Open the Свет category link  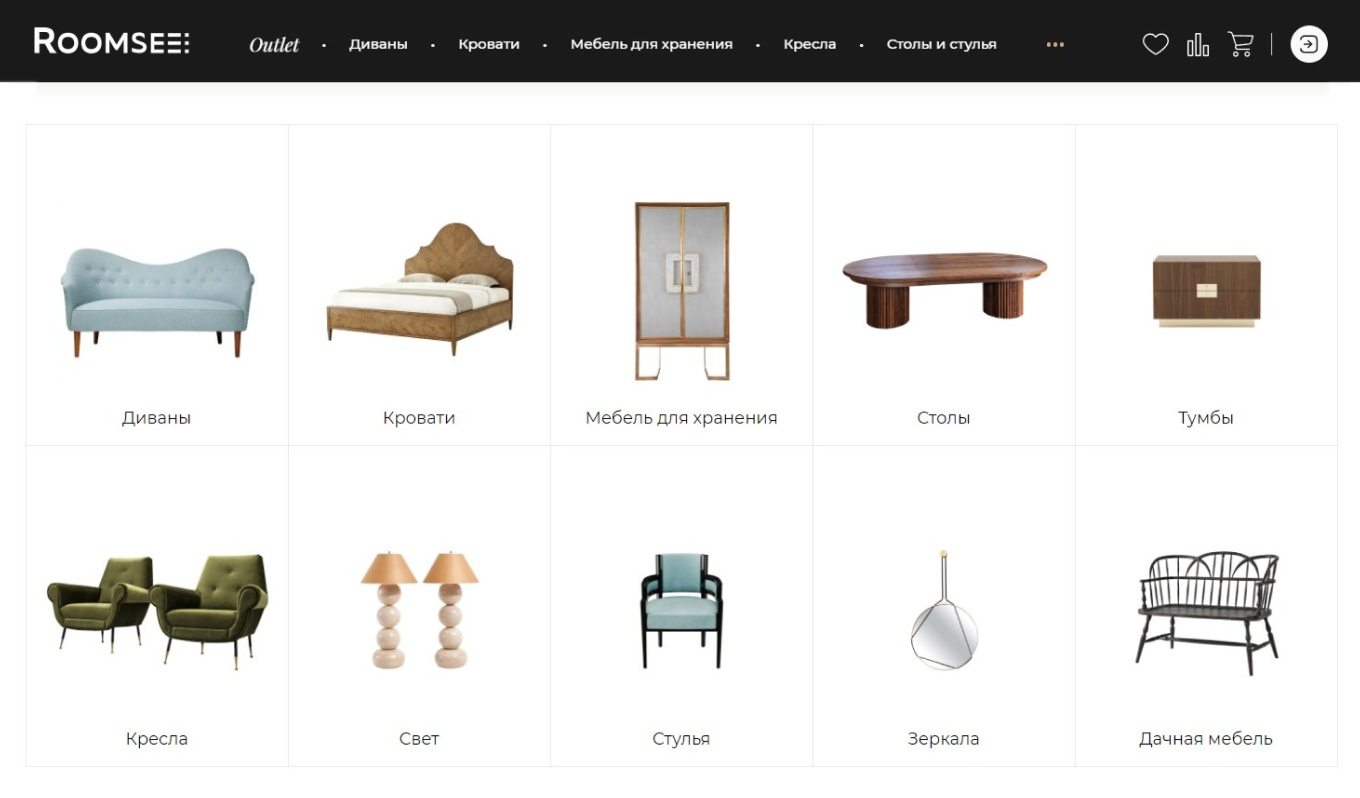click(x=419, y=739)
